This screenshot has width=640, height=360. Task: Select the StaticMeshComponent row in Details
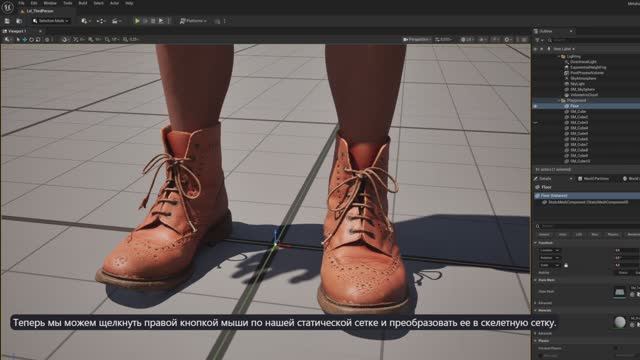point(588,202)
